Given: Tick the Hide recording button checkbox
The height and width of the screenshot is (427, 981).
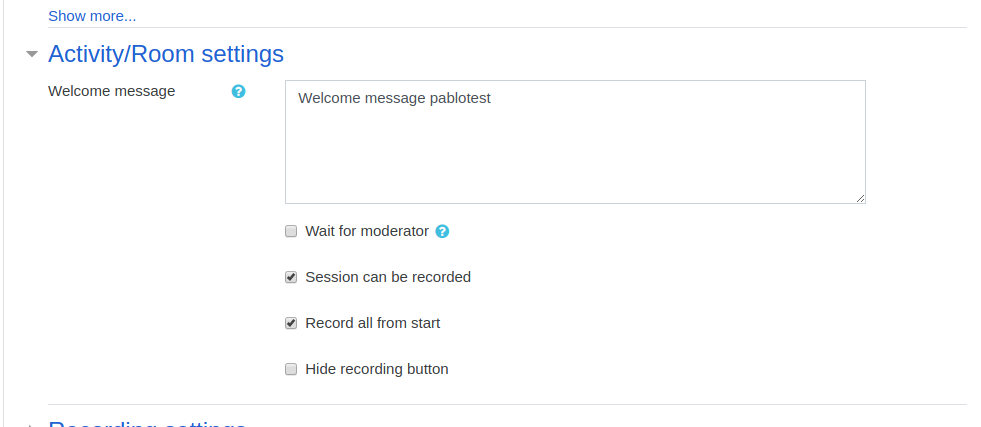Looking at the screenshot, I should coord(291,369).
